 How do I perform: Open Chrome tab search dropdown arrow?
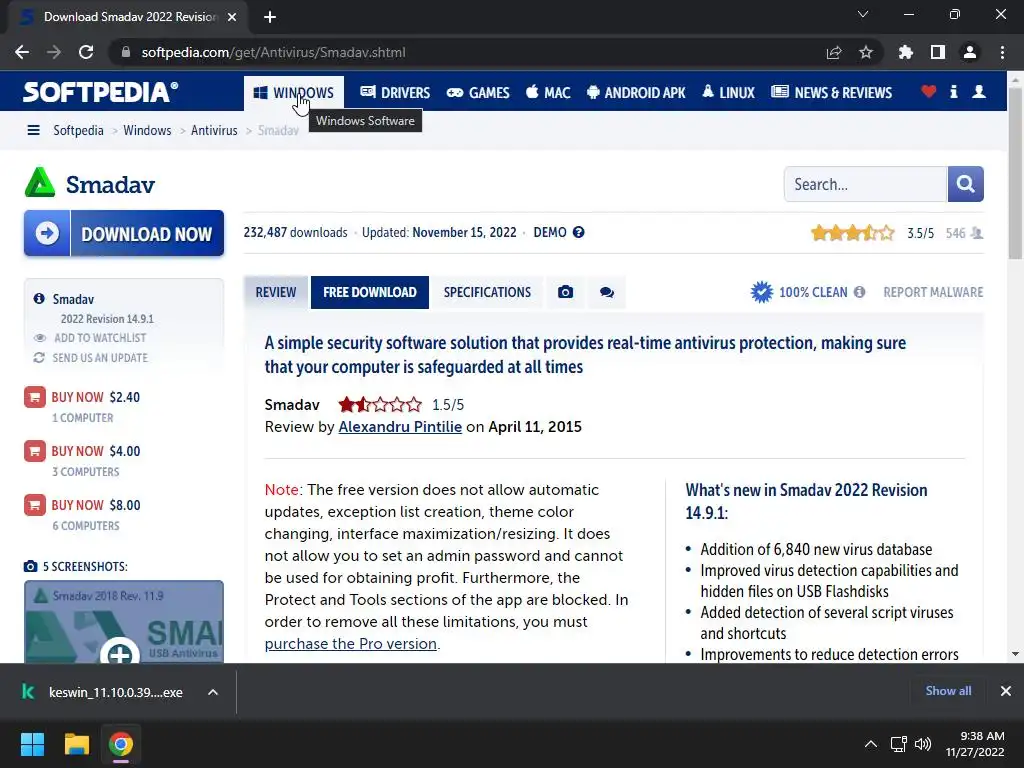pyautogui.click(x=863, y=14)
